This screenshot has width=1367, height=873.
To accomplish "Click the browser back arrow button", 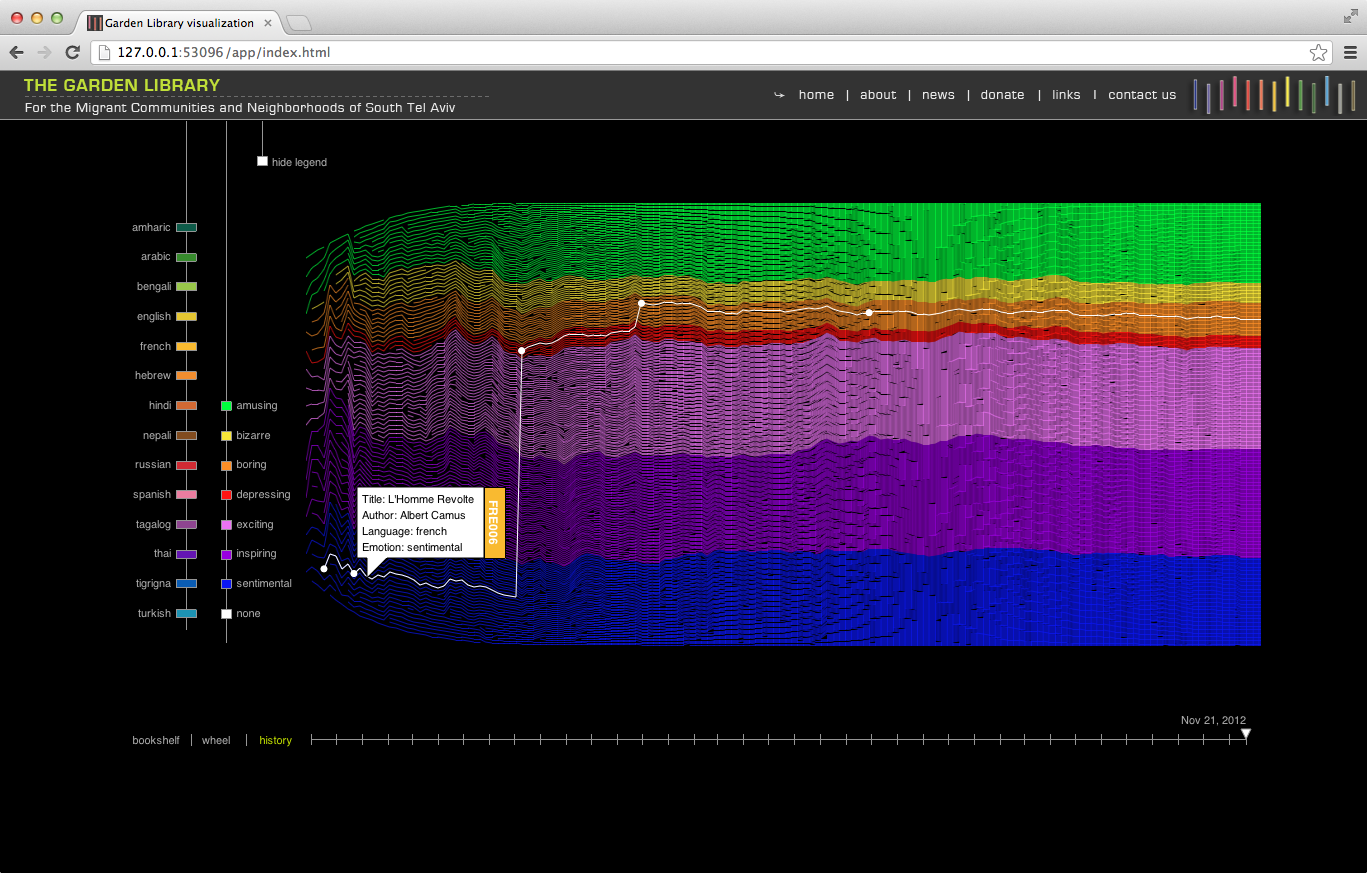I will coord(17,53).
